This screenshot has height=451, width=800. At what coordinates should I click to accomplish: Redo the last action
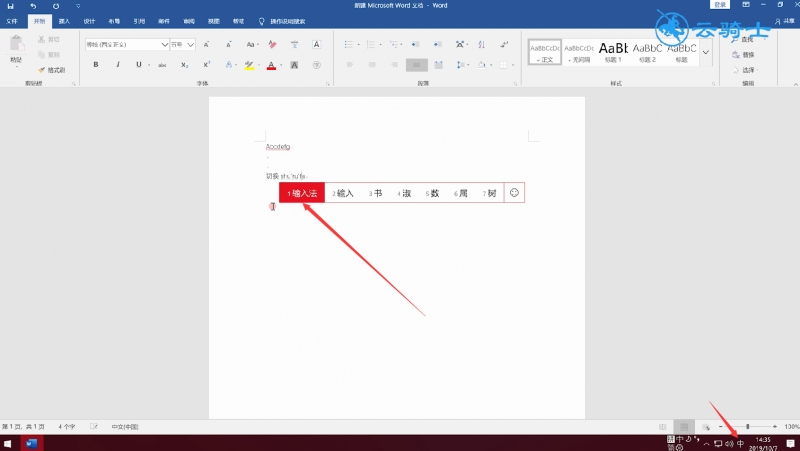(x=56, y=6)
